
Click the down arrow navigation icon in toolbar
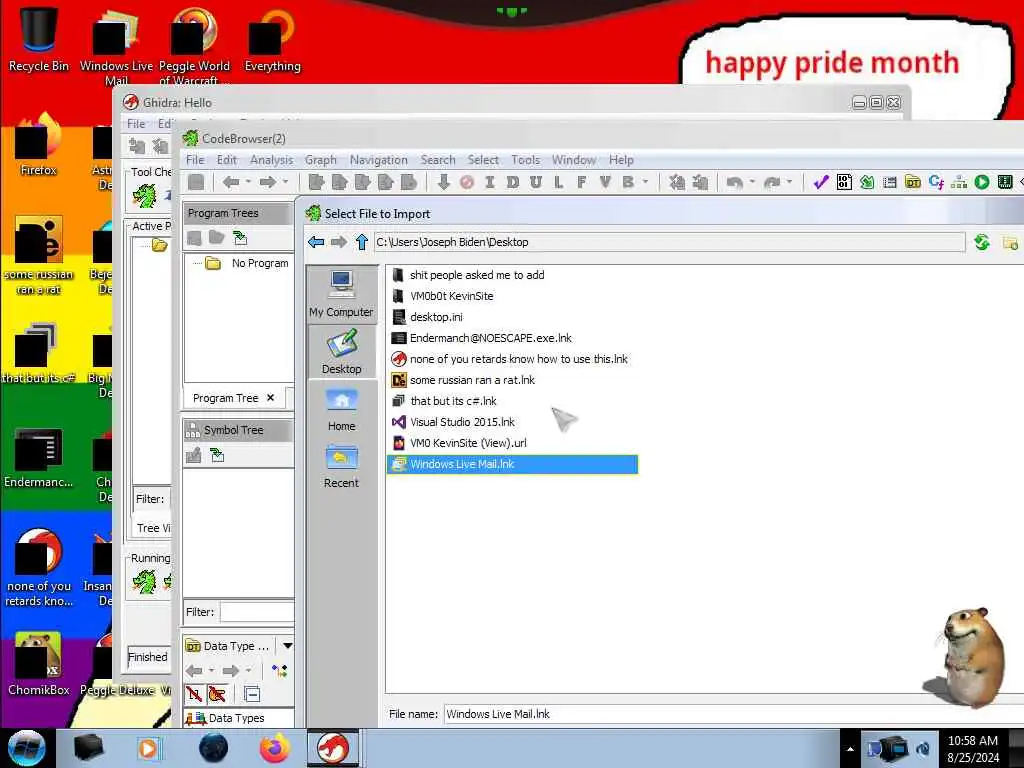[x=443, y=182]
